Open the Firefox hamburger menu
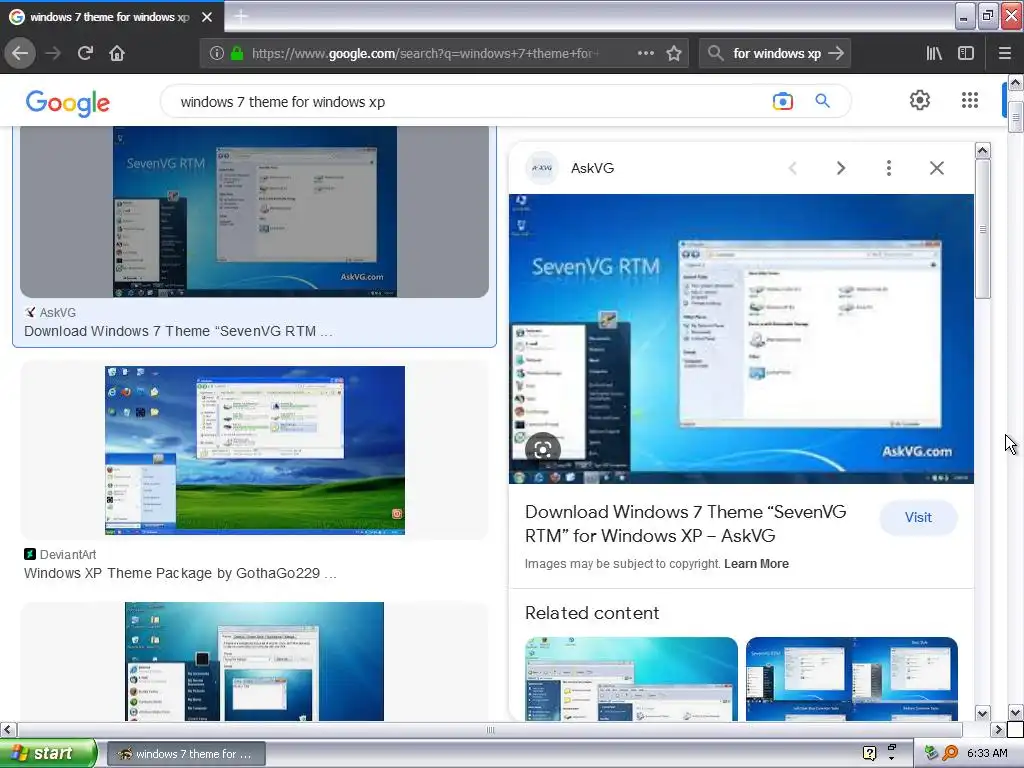1024x768 pixels. coord(1005,54)
